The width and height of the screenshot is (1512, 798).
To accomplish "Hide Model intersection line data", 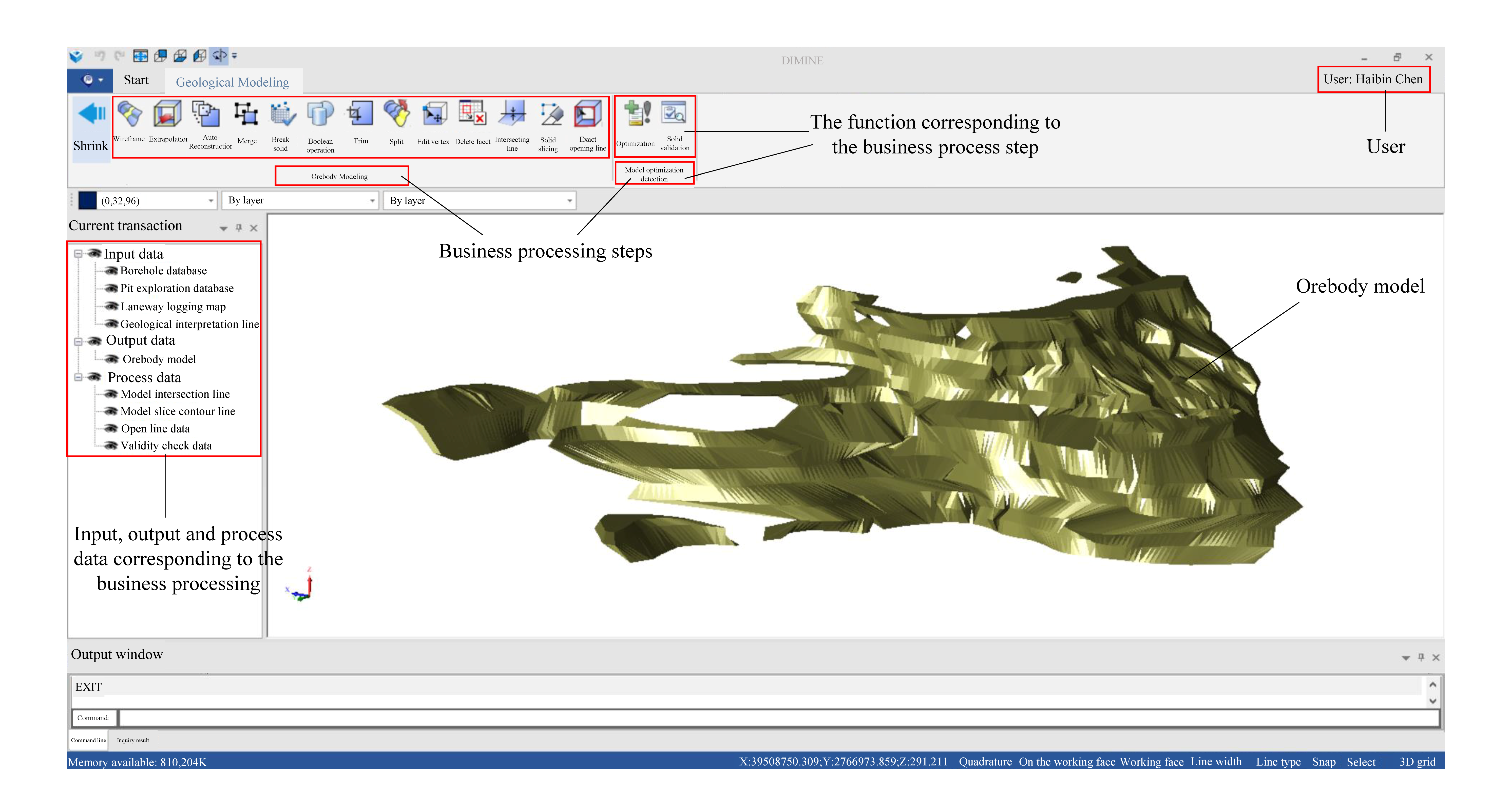I will point(111,394).
